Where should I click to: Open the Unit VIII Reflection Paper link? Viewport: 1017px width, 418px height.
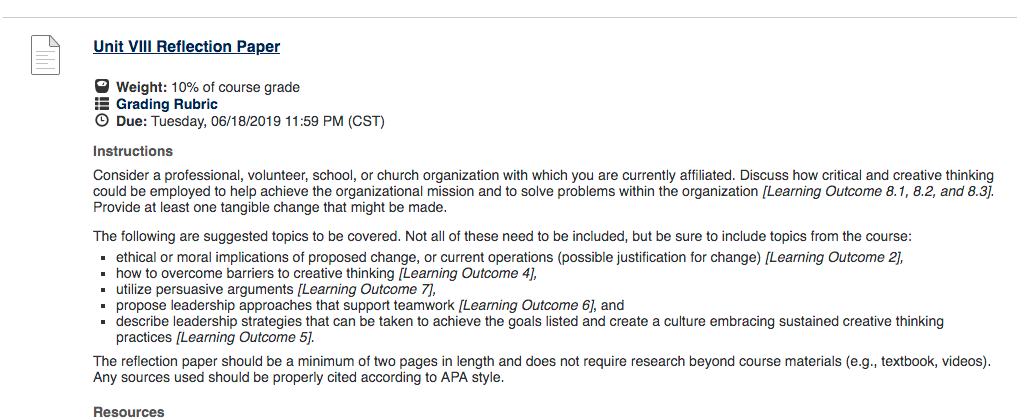pyautogui.click(x=187, y=47)
